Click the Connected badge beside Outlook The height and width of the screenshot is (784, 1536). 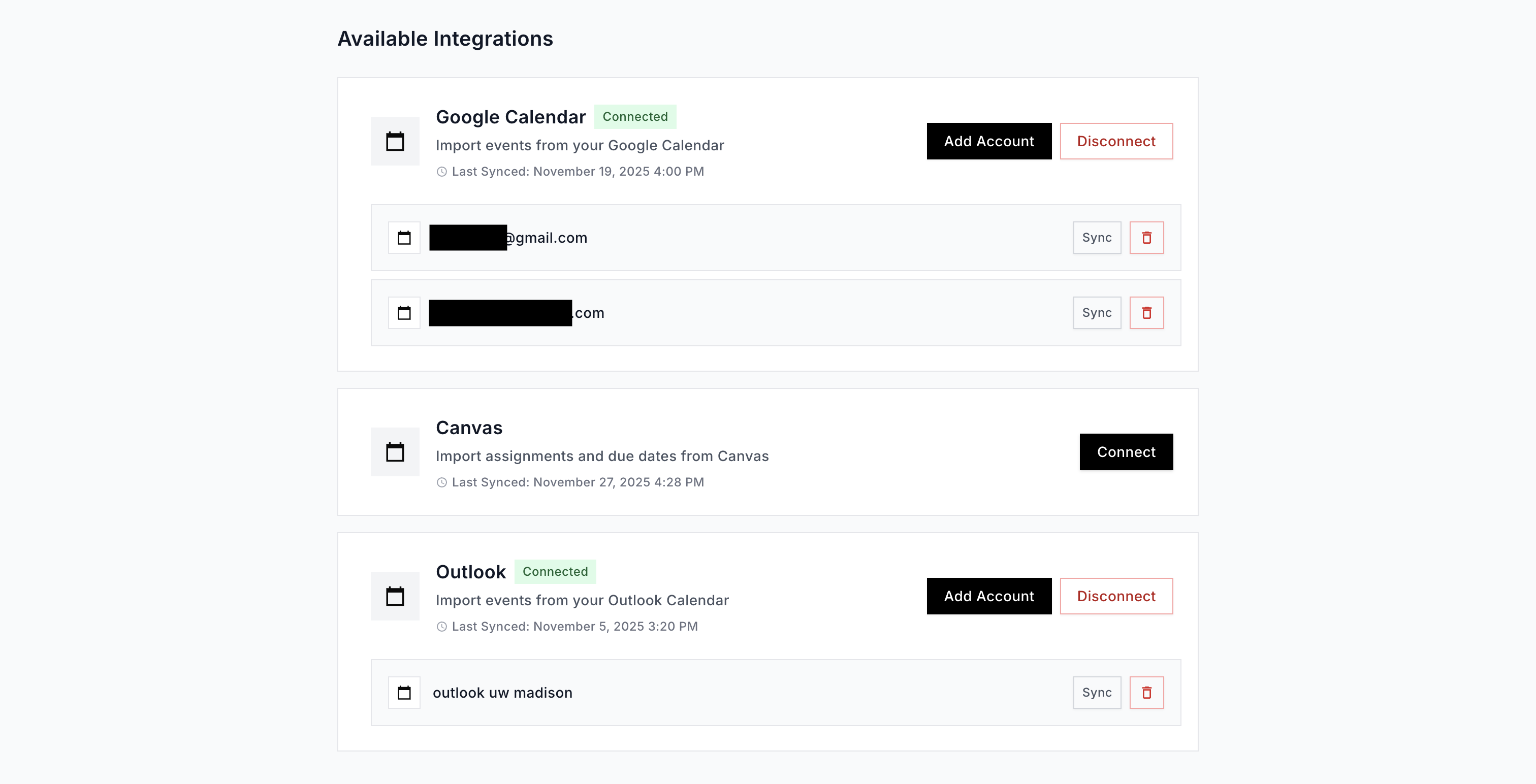[x=555, y=571]
